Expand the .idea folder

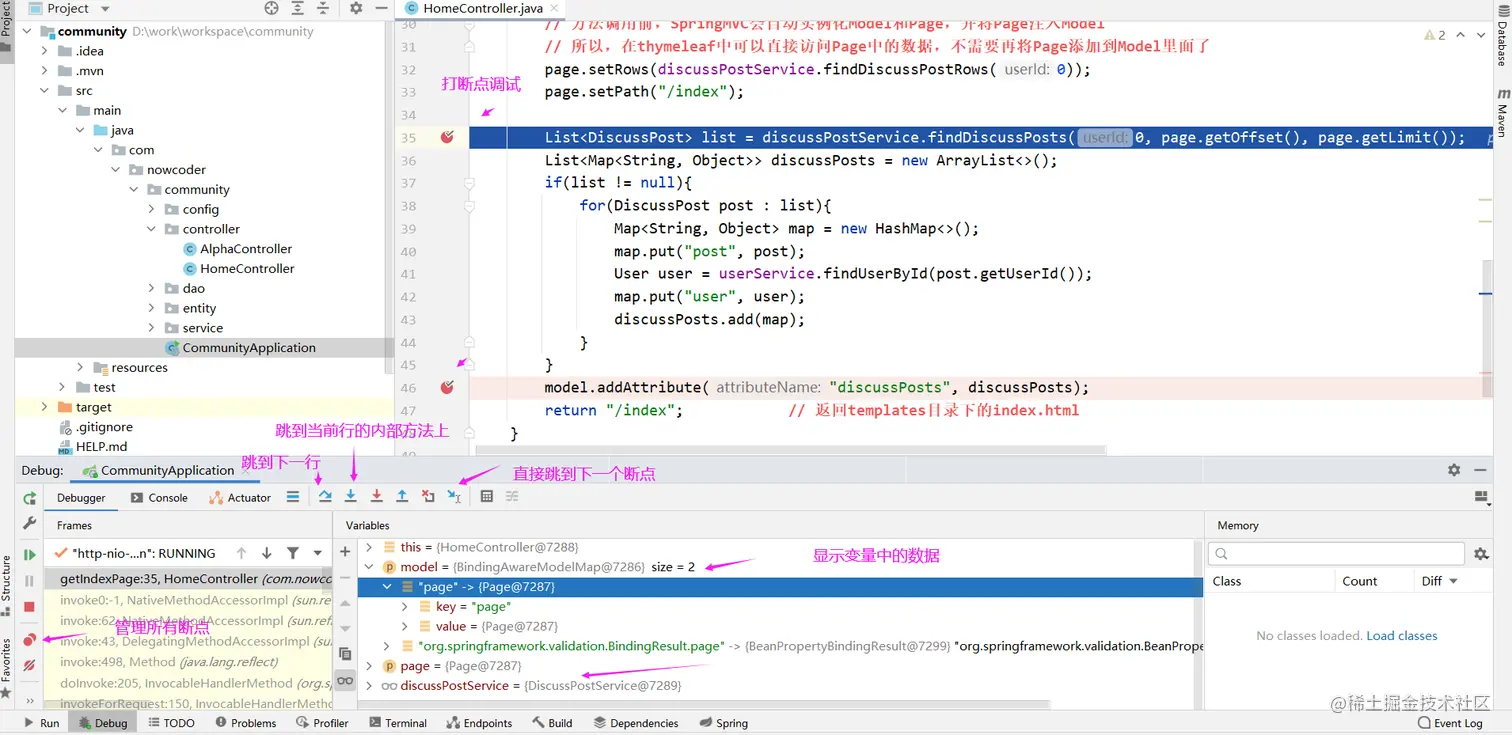(x=45, y=51)
